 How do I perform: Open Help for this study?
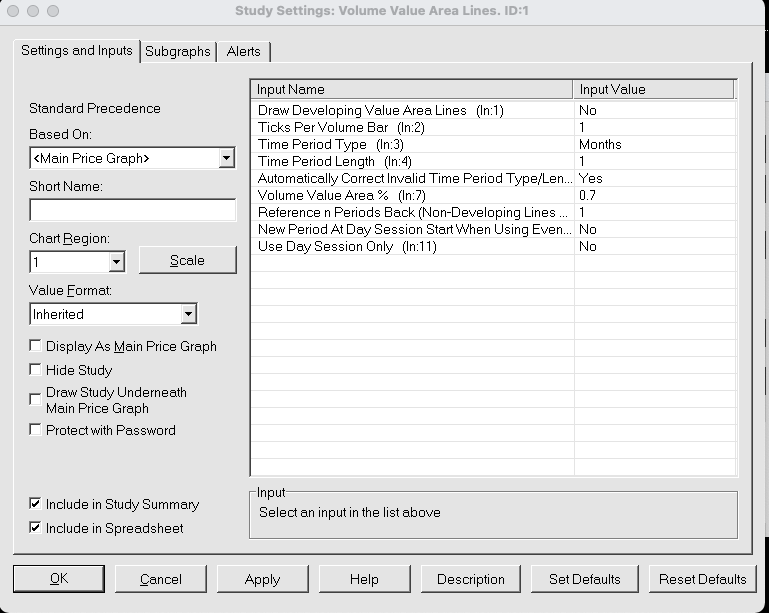[364, 579]
